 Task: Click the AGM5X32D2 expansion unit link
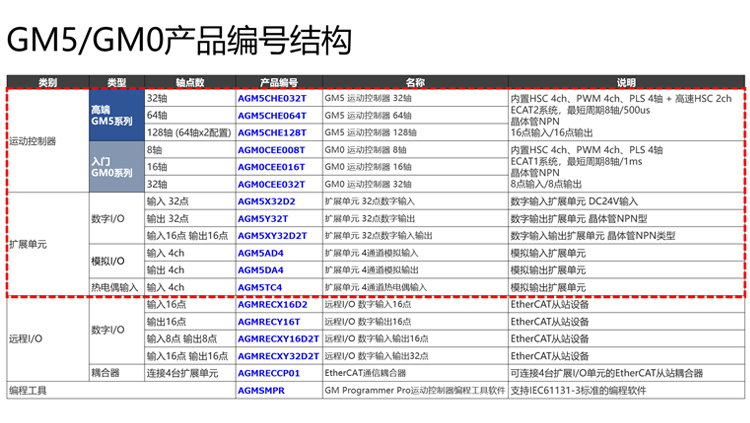266,201
